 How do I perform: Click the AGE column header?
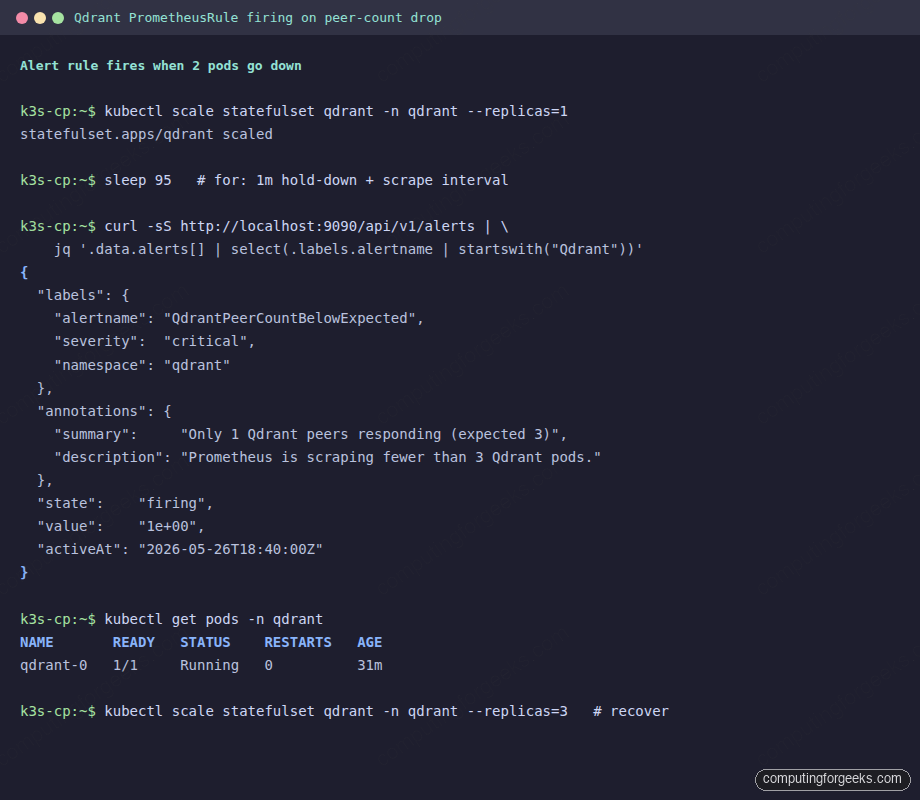tap(370, 642)
